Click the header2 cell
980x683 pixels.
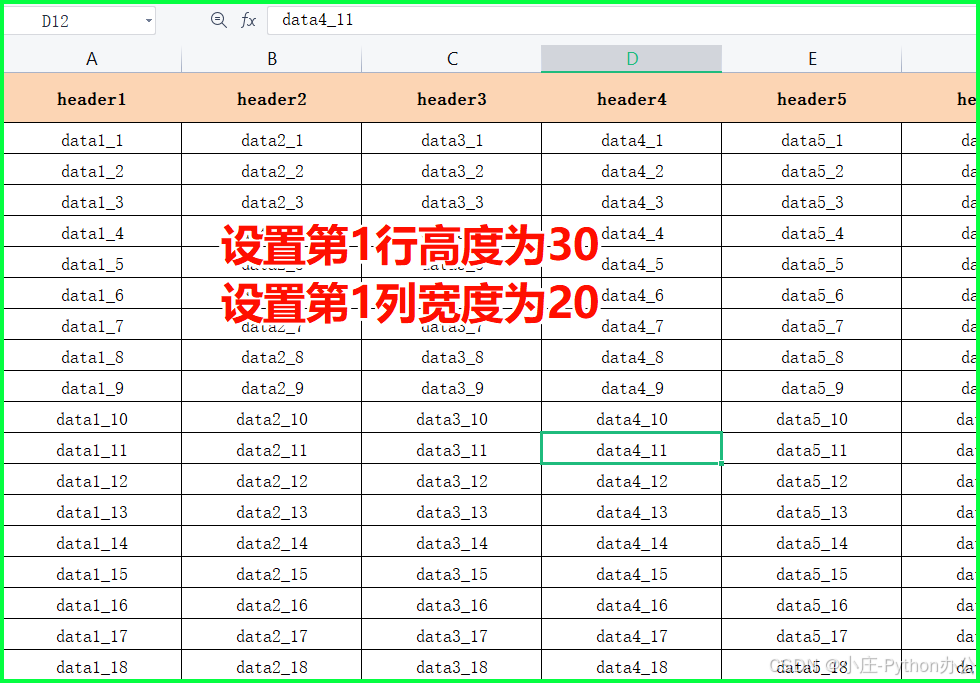point(272,98)
